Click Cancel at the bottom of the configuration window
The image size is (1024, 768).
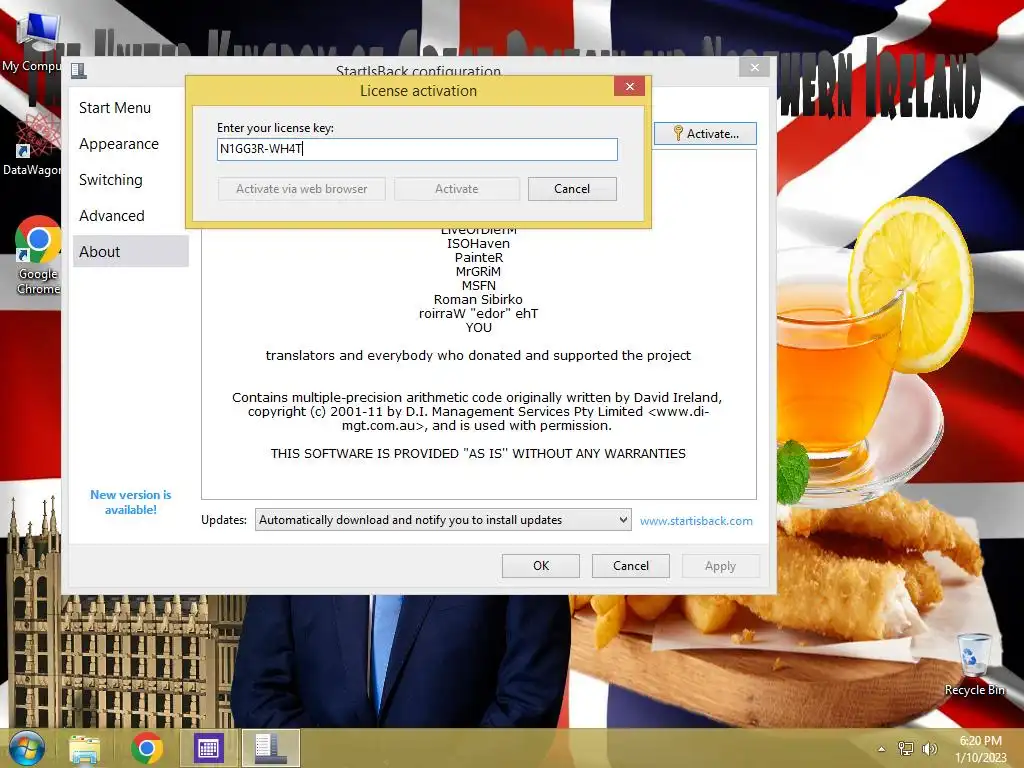631,566
